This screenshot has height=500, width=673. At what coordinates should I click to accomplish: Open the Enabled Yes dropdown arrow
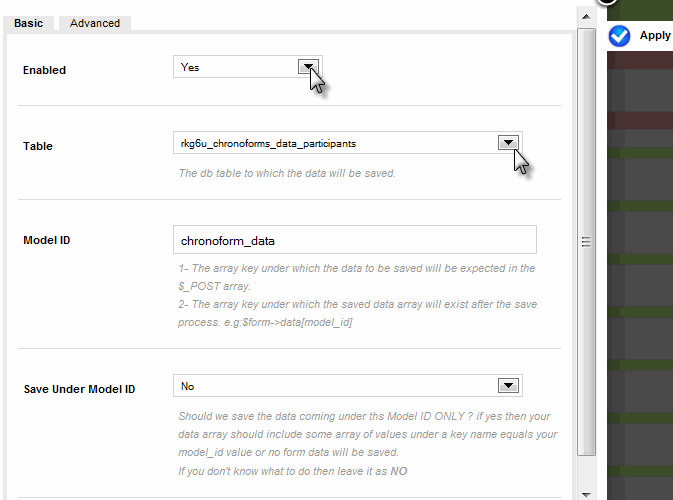308,67
